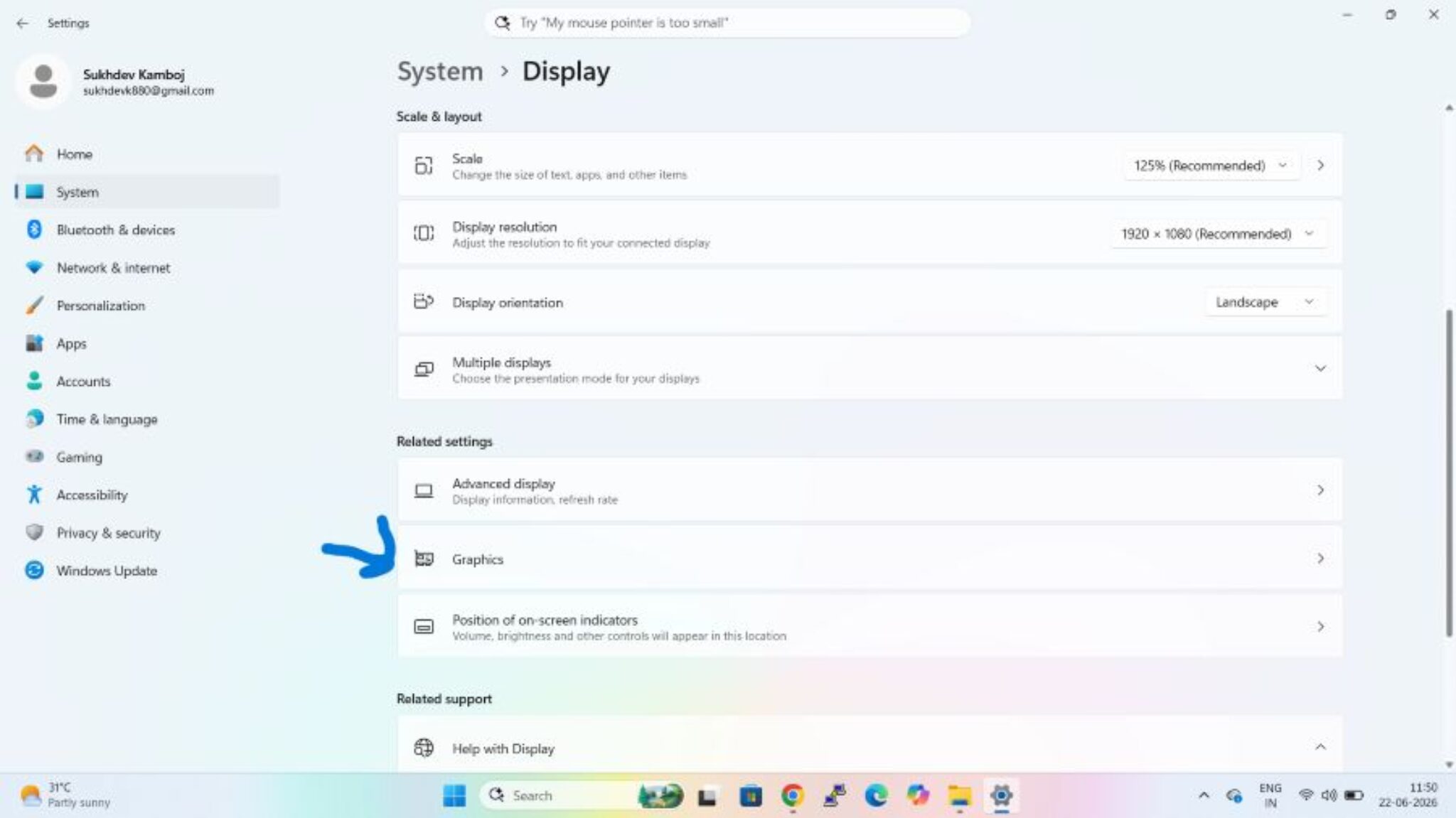The width and height of the screenshot is (1456, 818).
Task: Click the Scale row icon
Action: (x=424, y=166)
